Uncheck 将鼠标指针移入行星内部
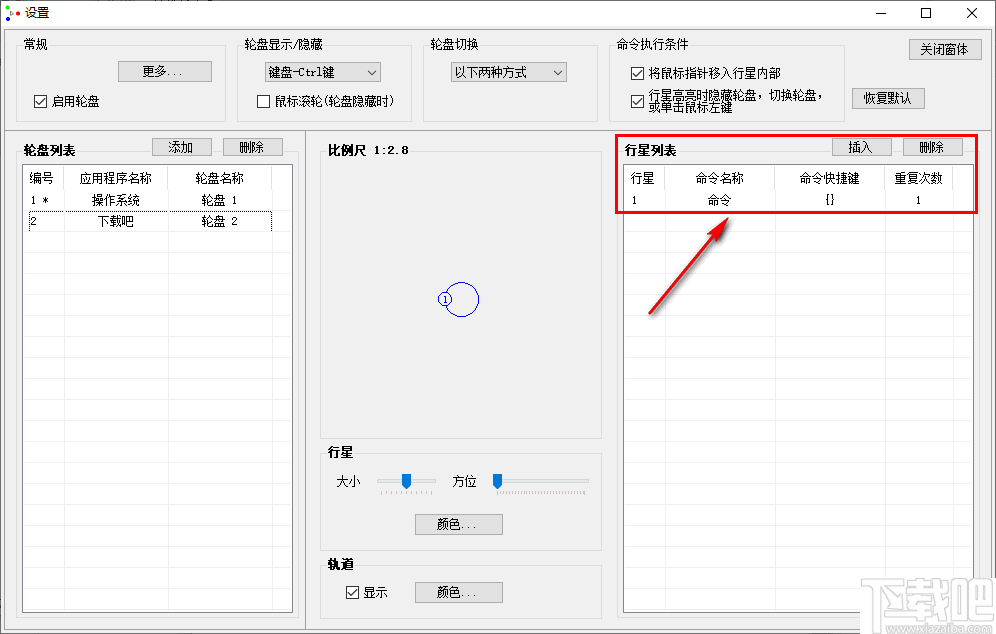This screenshot has width=996, height=634. [636, 71]
